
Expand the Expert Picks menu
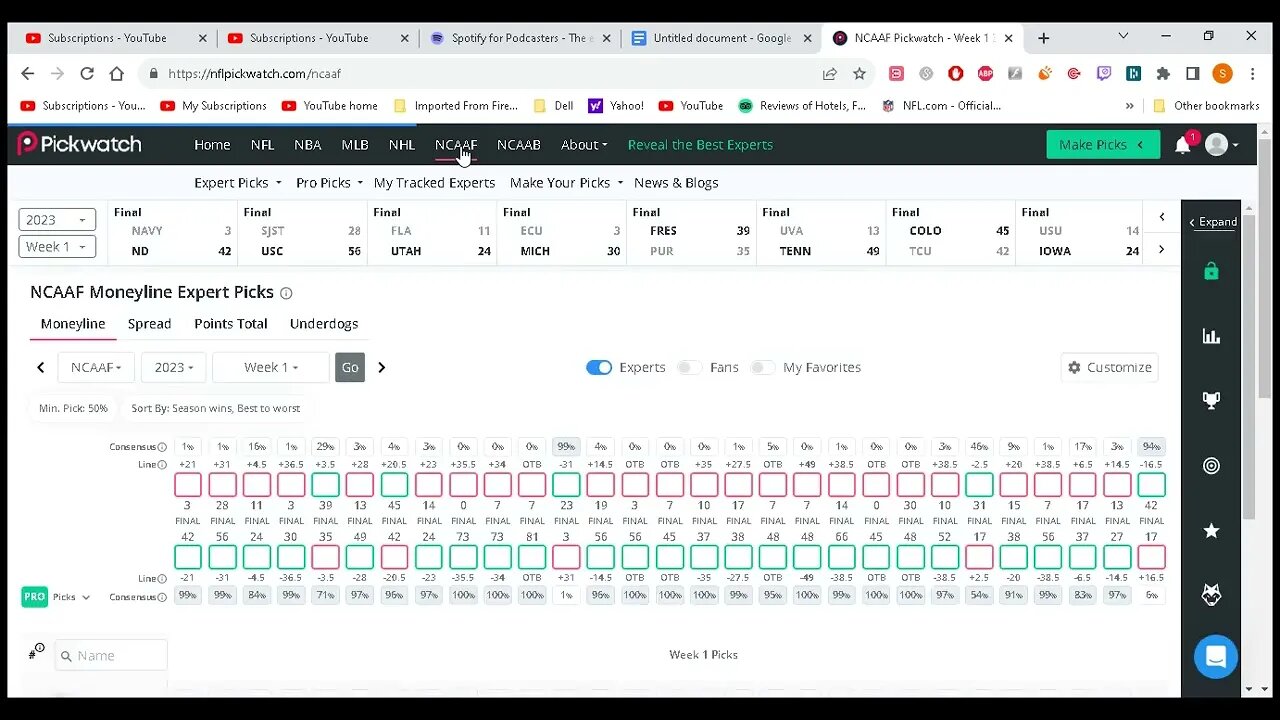238,183
